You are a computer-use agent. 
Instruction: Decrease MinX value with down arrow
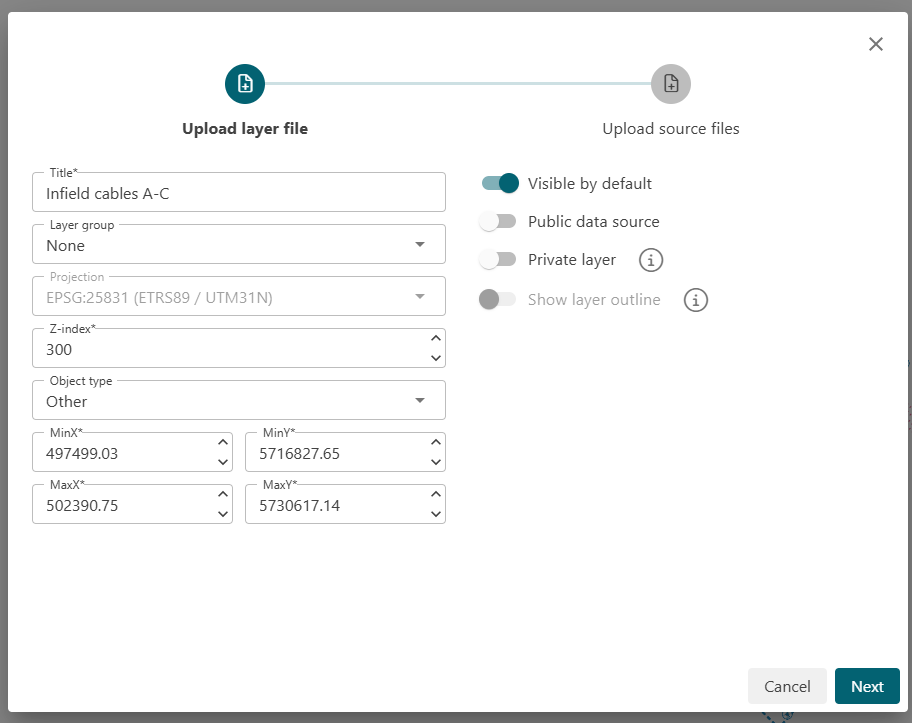point(223,462)
